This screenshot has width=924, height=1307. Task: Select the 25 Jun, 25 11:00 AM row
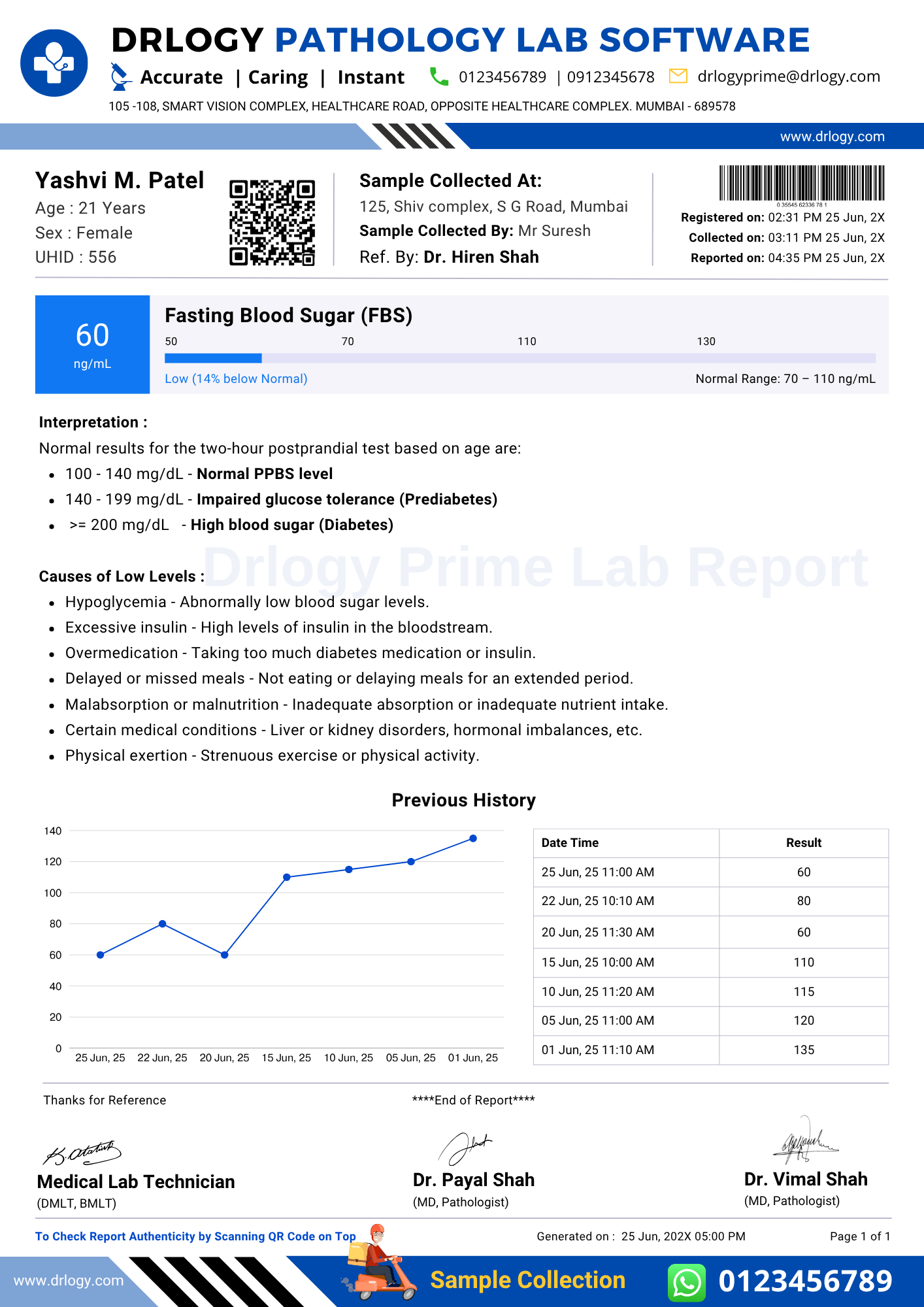point(711,872)
